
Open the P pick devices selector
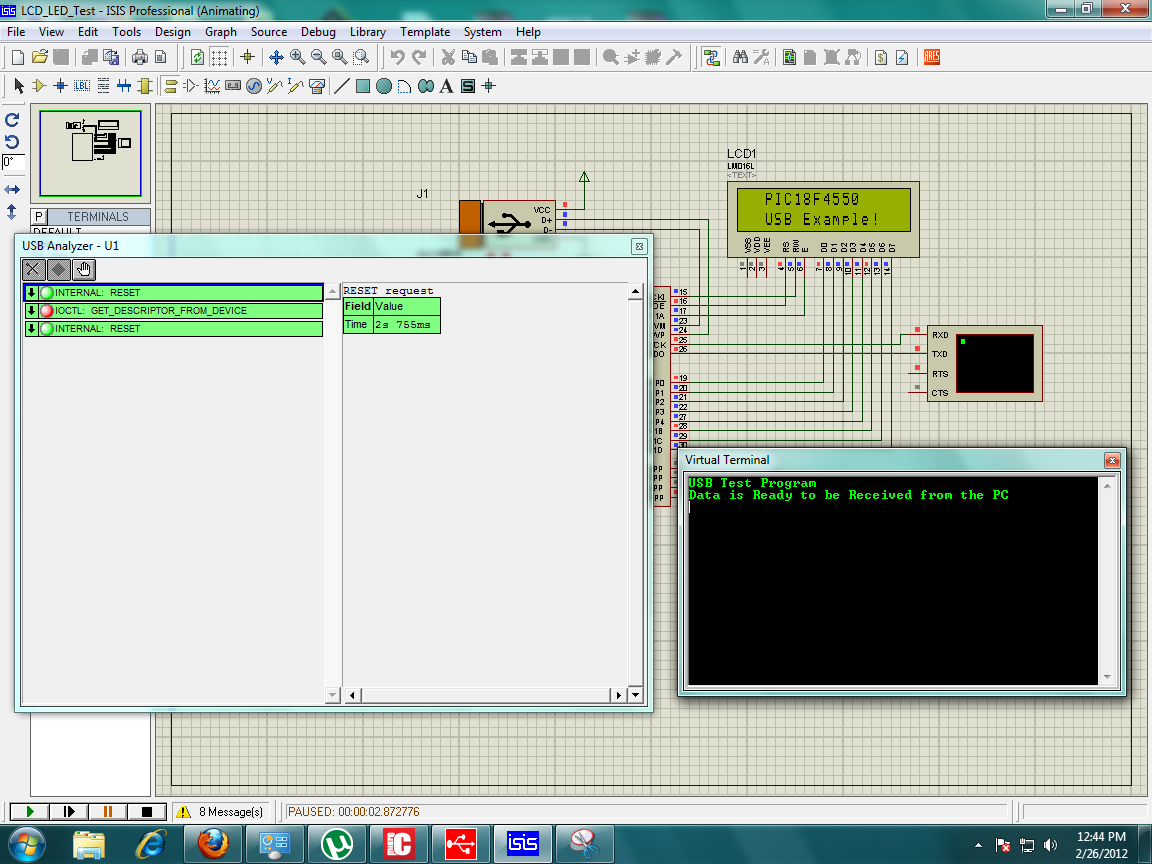(36, 216)
